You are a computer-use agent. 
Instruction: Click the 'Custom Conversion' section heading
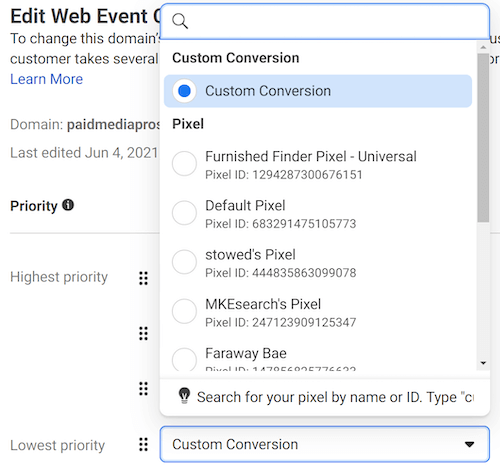tap(236, 58)
